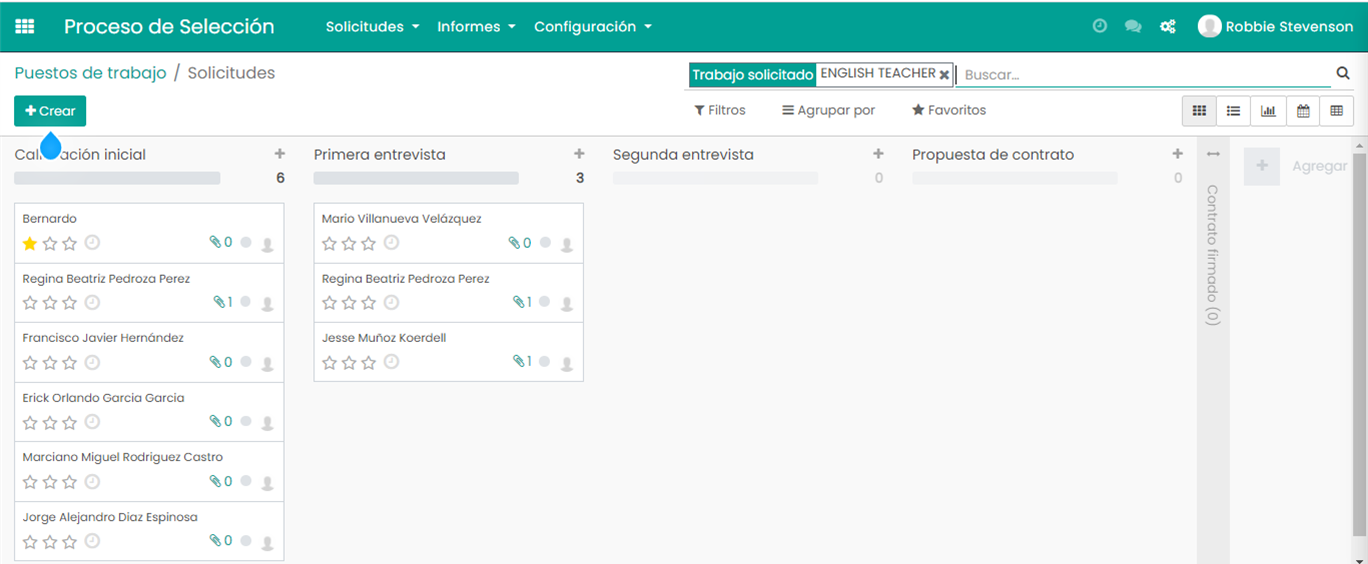Click the developer tools gears icon

pyautogui.click(x=1167, y=27)
